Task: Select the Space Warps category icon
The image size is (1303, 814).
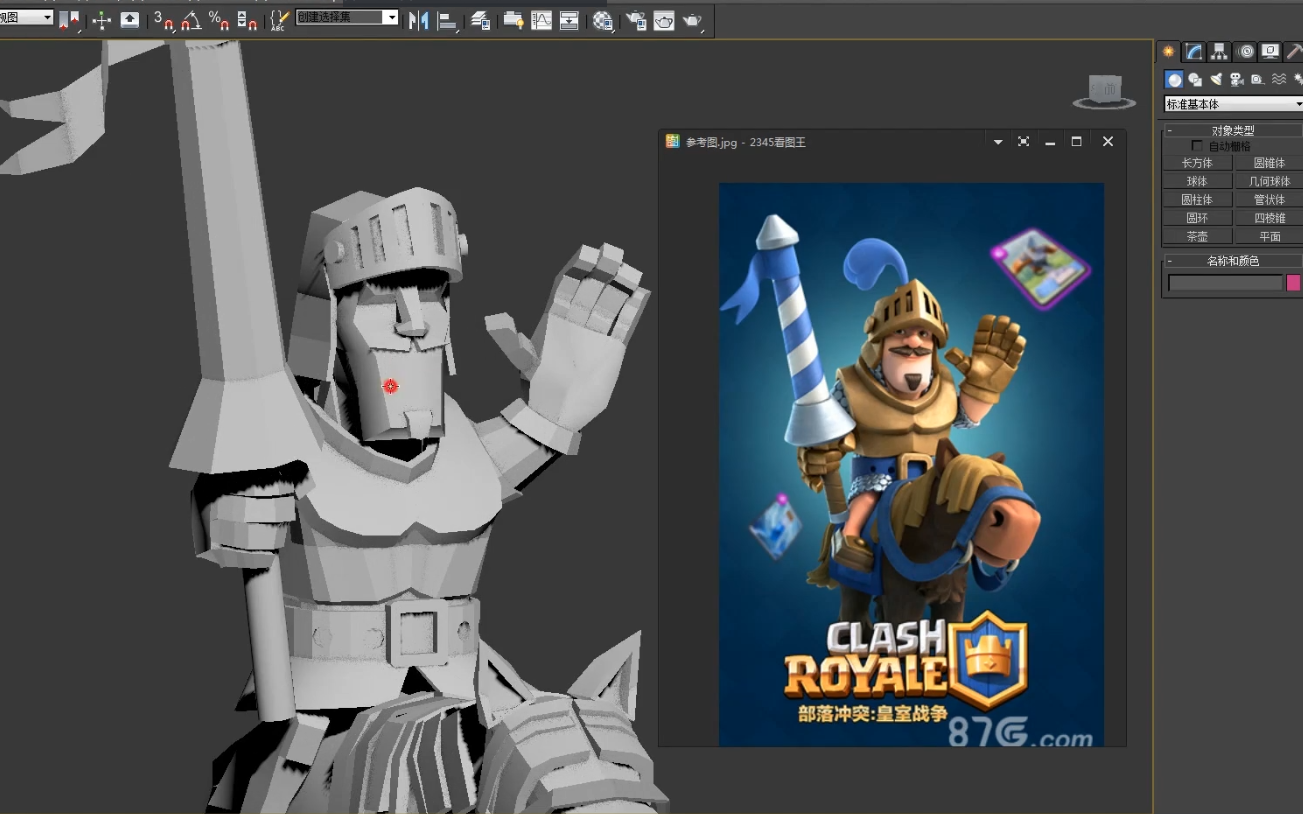Action: click(x=1278, y=79)
